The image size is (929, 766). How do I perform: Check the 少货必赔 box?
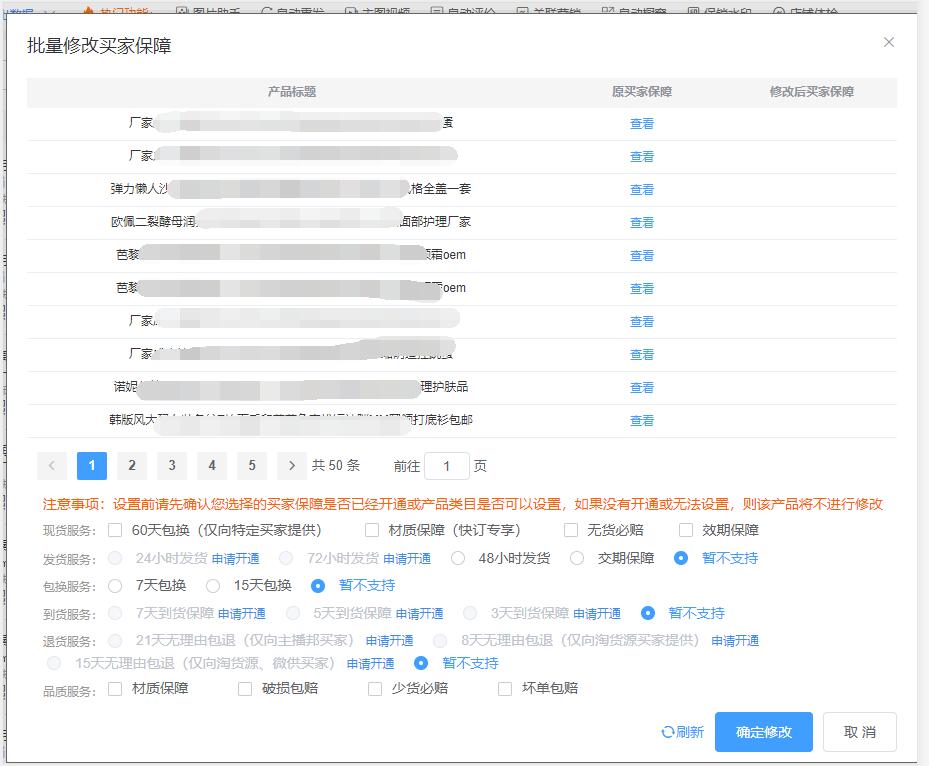375,688
